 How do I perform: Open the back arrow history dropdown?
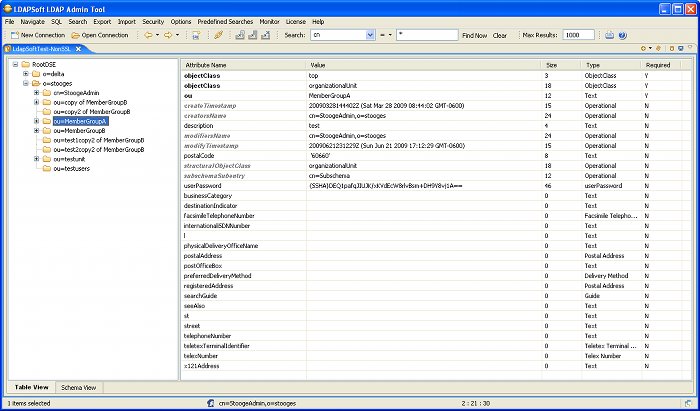[x=158, y=35]
